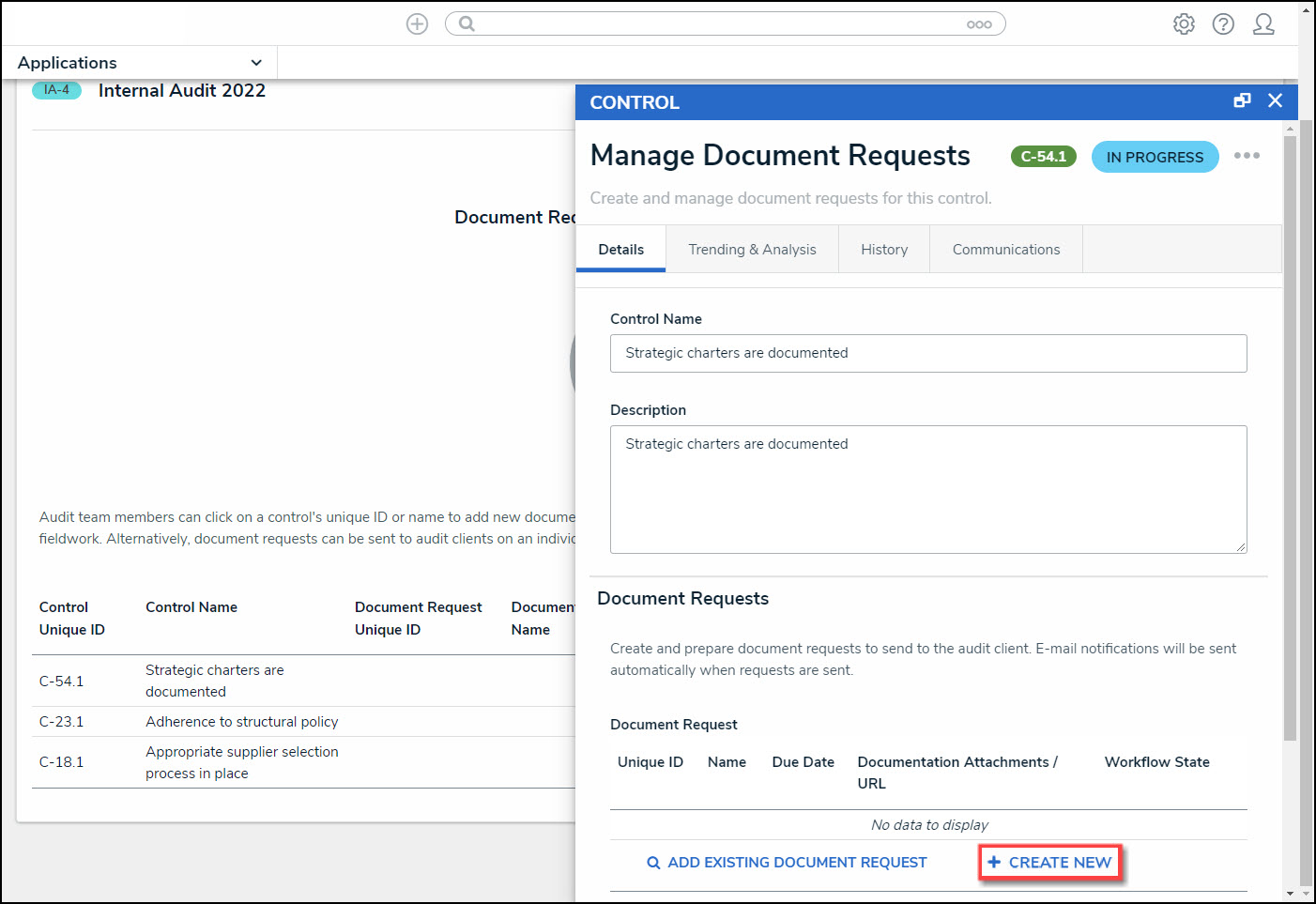Select the Communications tab
1316x904 pixels.
1005,250
